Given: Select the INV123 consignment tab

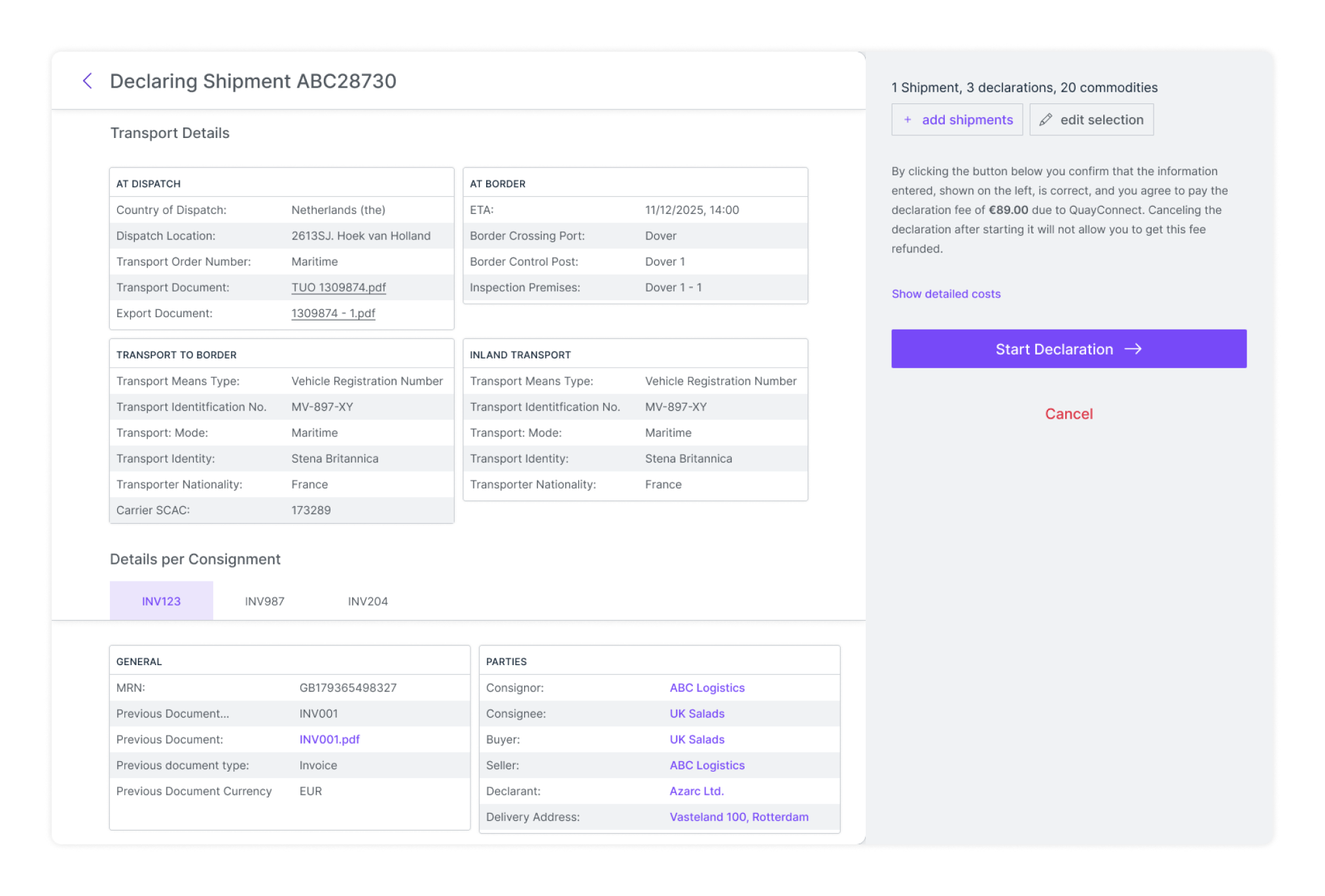Looking at the screenshot, I should (x=161, y=601).
